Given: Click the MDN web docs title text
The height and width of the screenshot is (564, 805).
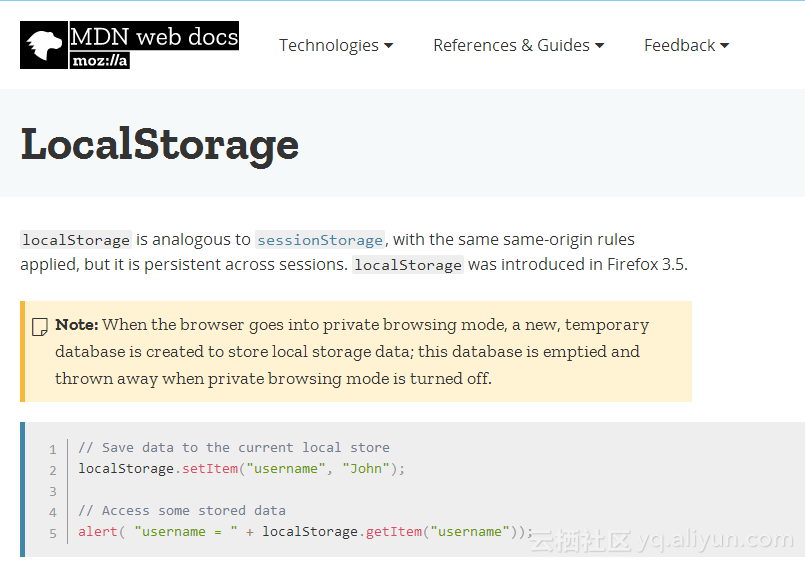Looking at the screenshot, I should point(154,37).
